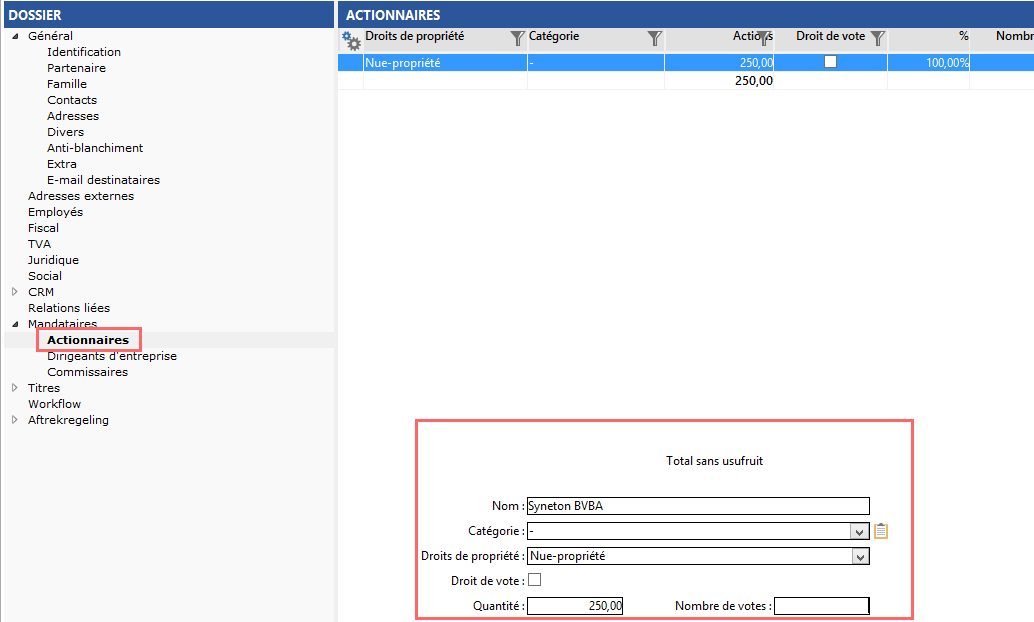Collapse the Mandataires tree node
1034x622 pixels.
[x=15, y=324]
